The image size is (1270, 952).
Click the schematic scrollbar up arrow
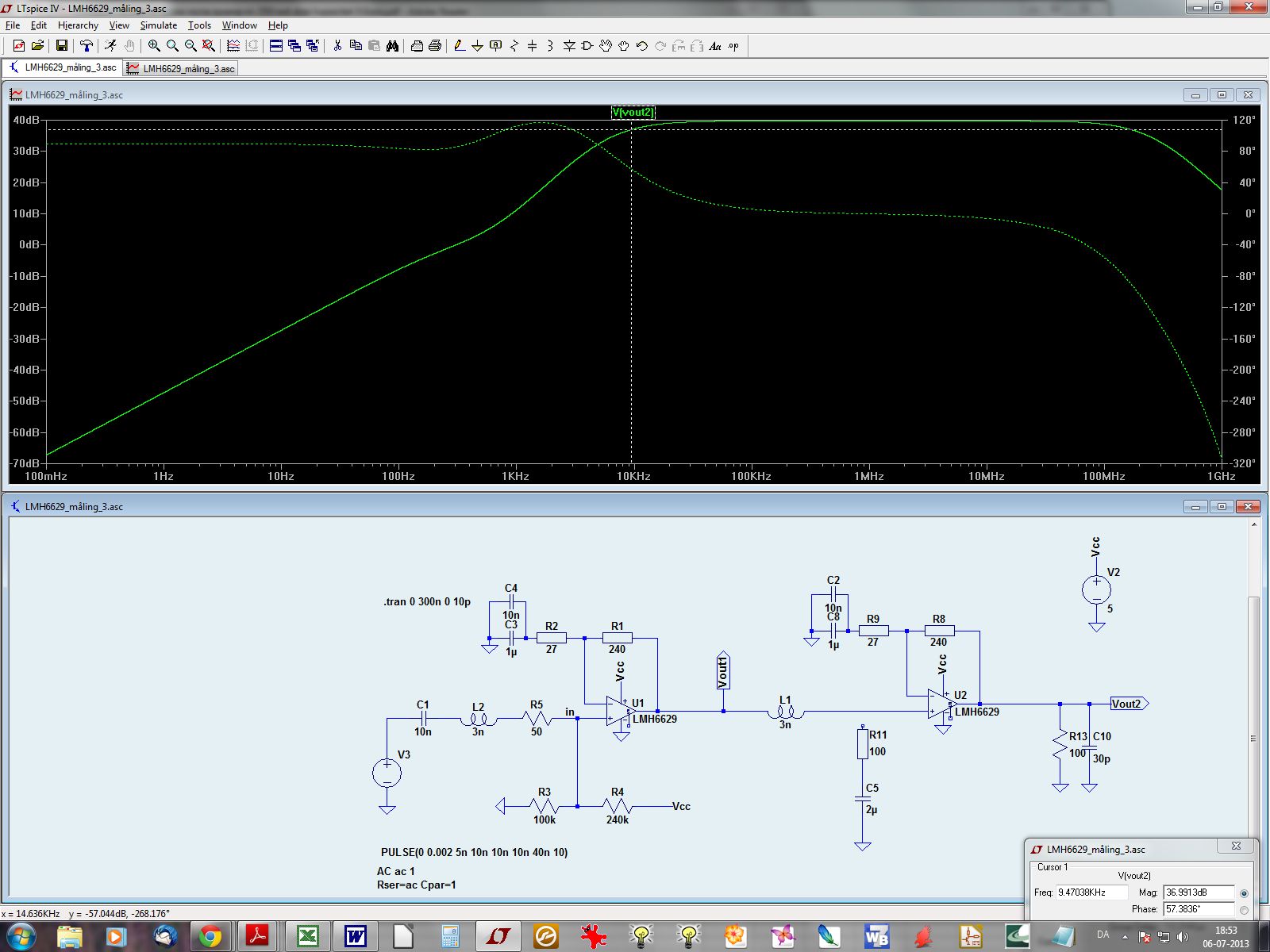coord(1254,524)
